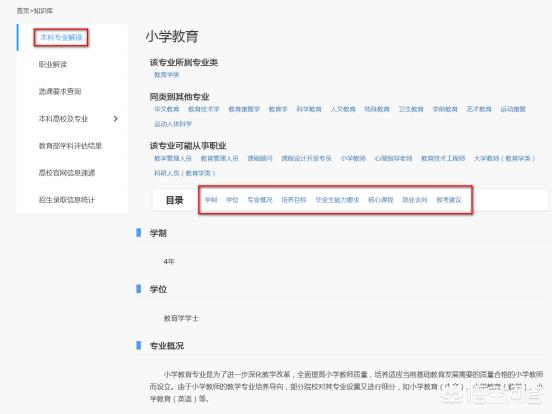Expand the 本科院校及专业 chevron arrow
This screenshot has height=414, width=553.
[116, 118]
